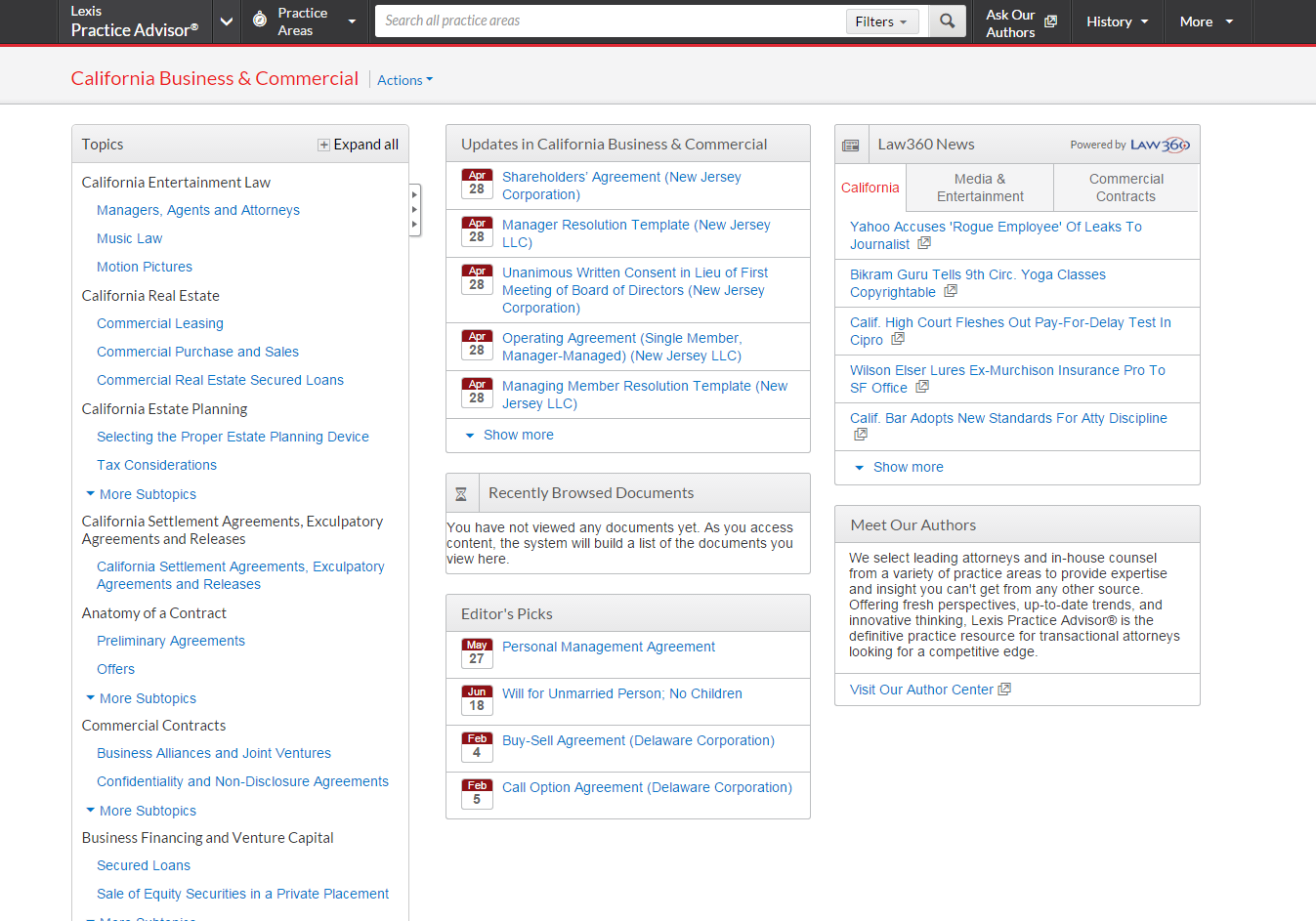Click the Apr 28 date icon beside Shareholders' Agreement
This screenshot has height=921, width=1316.
(477, 184)
